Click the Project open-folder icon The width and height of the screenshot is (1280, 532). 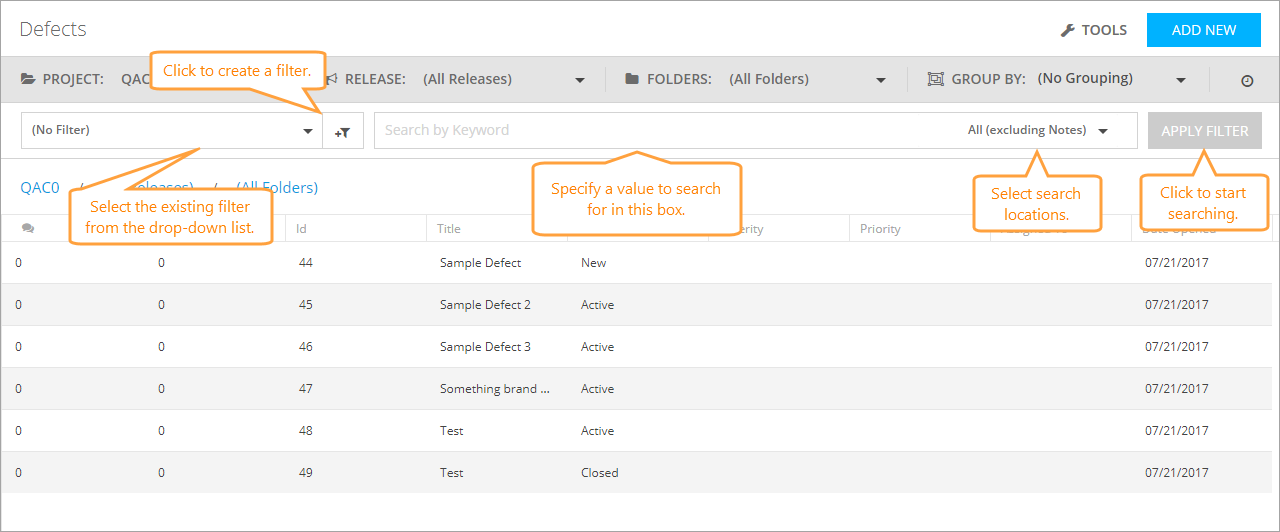pyautogui.click(x=28, y=79)
